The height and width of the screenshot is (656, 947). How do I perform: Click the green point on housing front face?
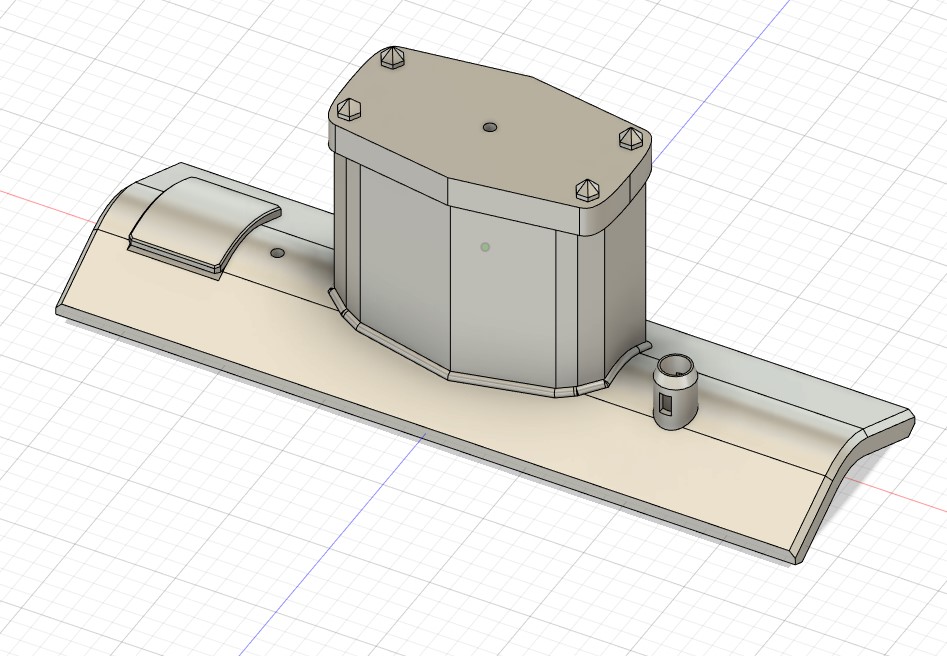click(485, 247)
